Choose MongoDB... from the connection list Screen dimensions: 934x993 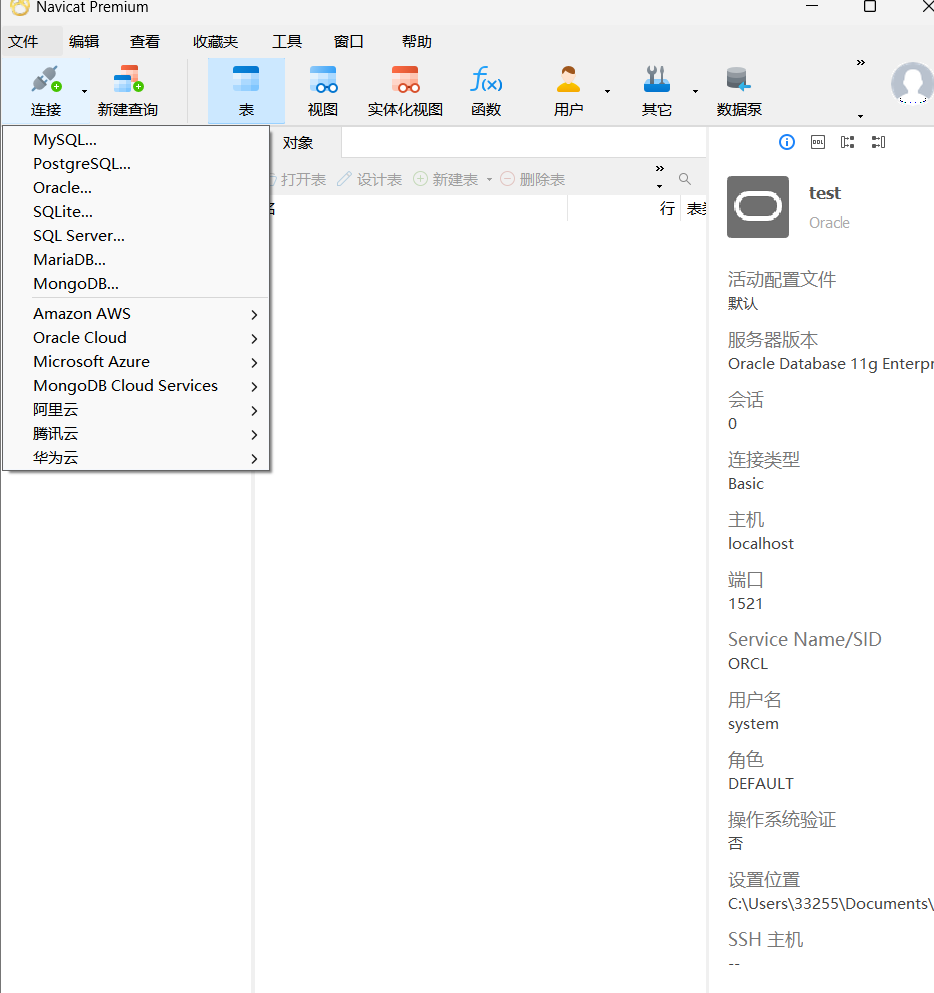click(136, 284)
